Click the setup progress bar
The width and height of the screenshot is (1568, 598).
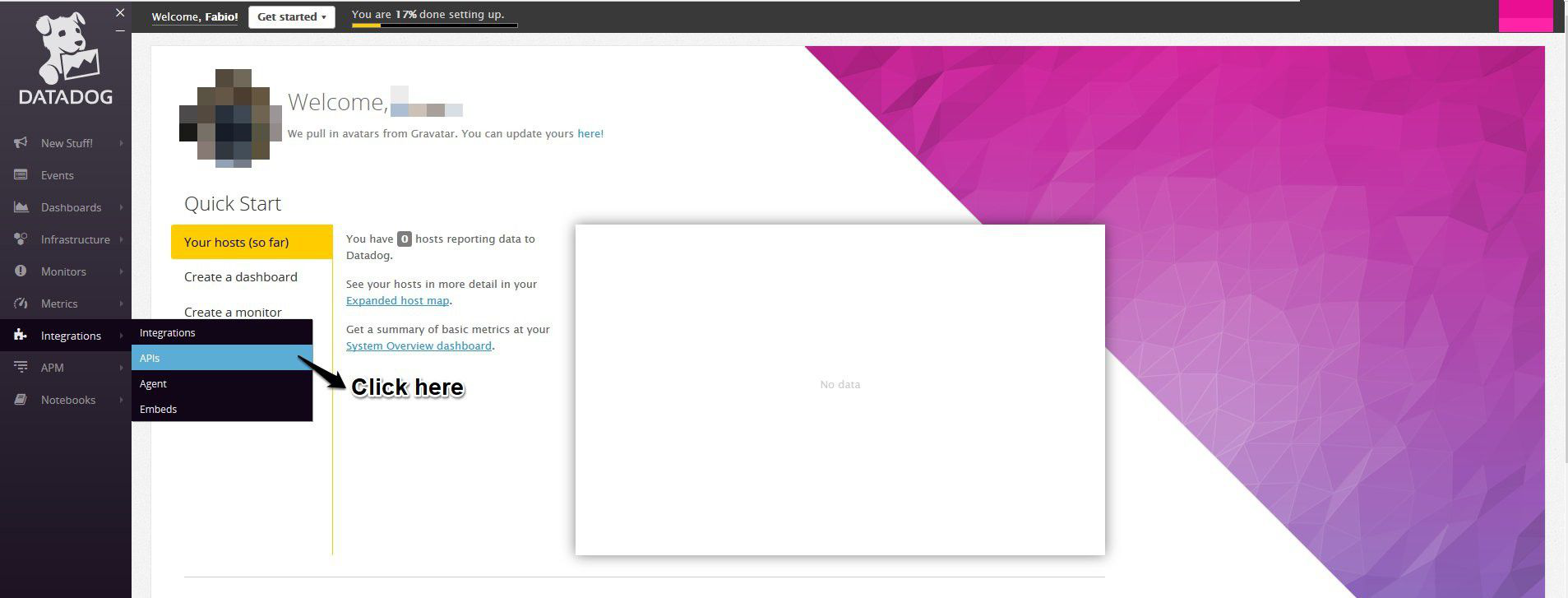[x=434, y=25]
